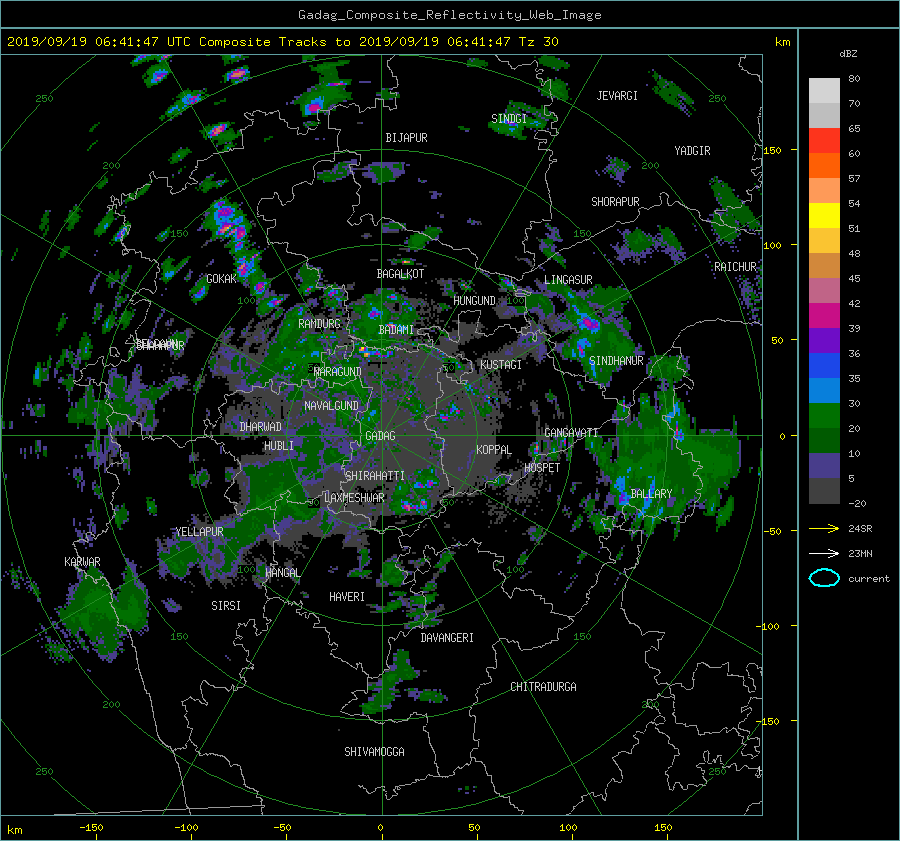The width and height of the screenshot is (900, 841).
Task: Click the 100 value on bottom axis
Action: [568, 827]
